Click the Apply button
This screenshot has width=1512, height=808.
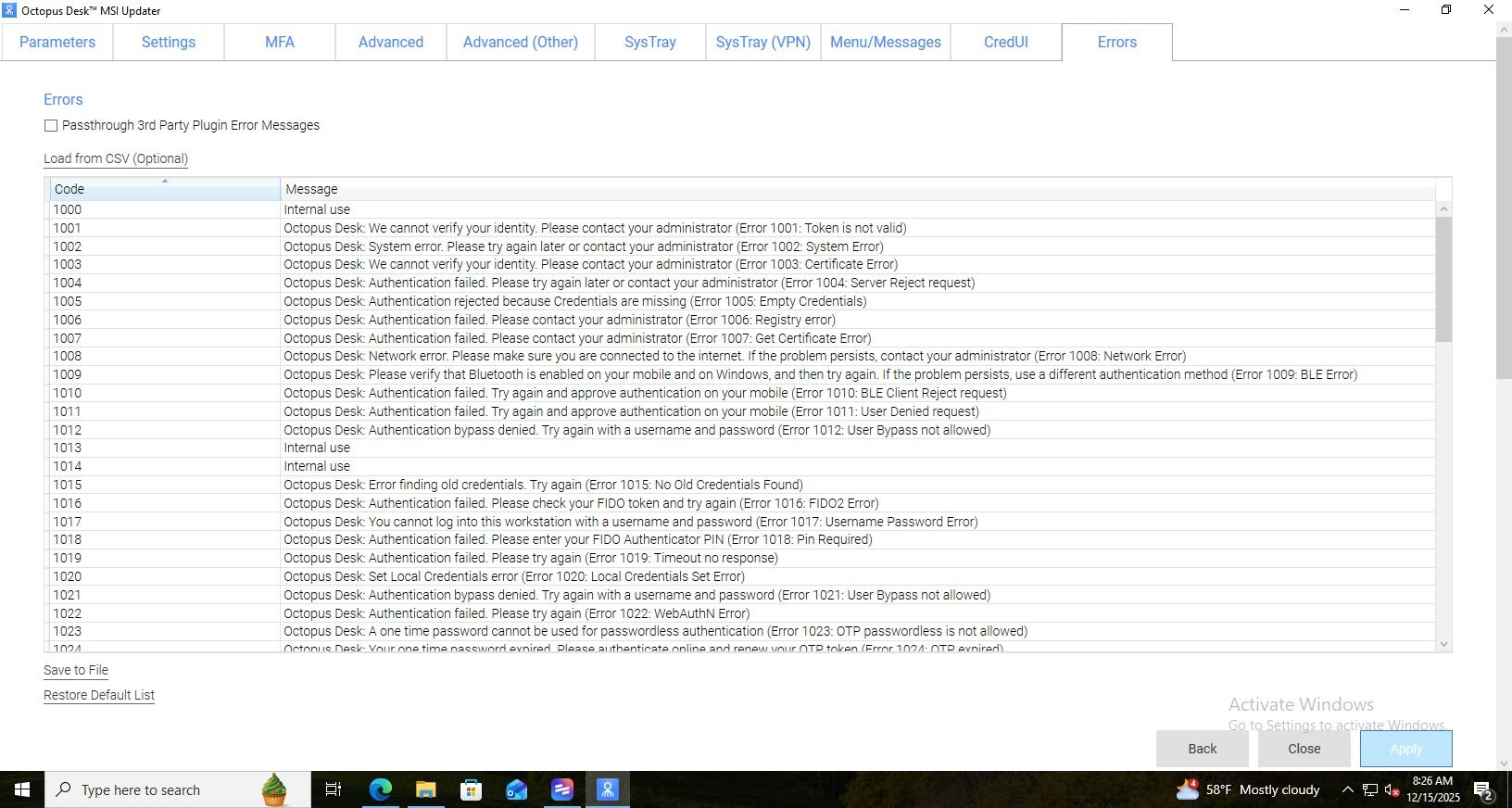(x=1406, y=749)
